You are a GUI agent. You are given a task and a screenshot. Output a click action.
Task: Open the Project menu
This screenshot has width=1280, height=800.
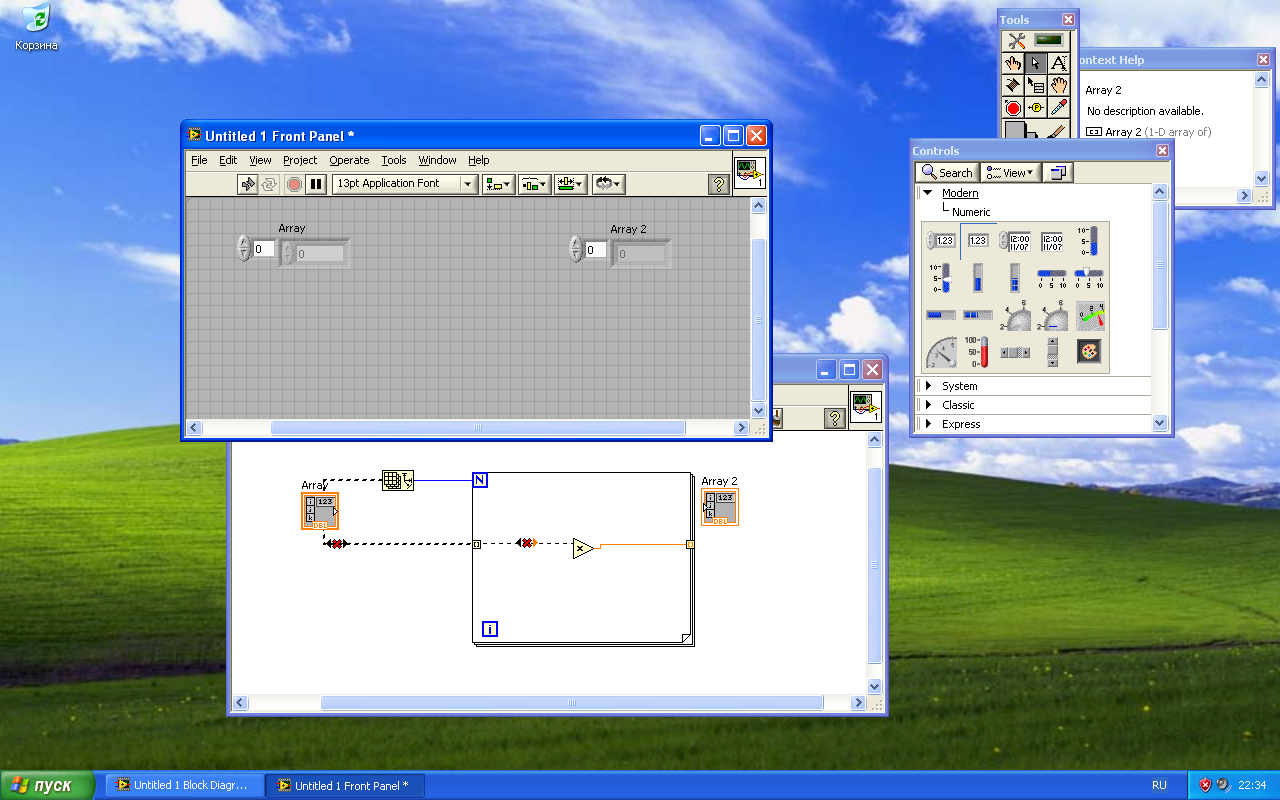[300, 160]
